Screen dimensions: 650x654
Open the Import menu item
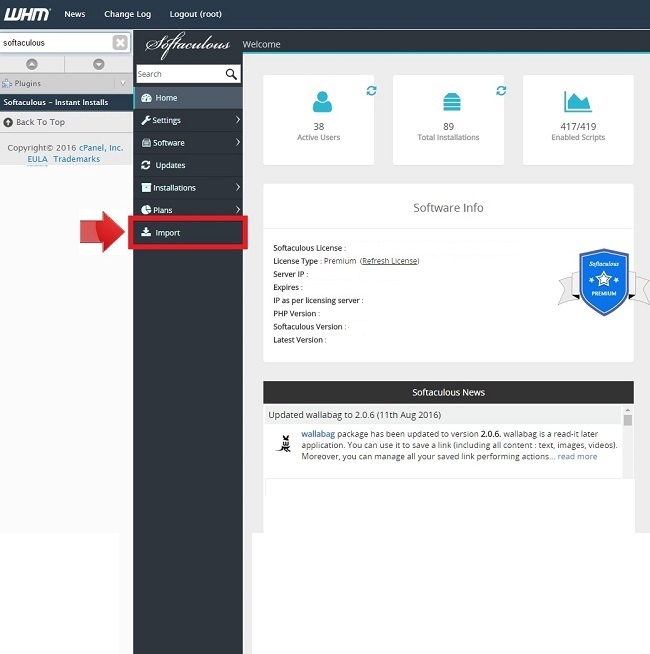coord(188,233)
